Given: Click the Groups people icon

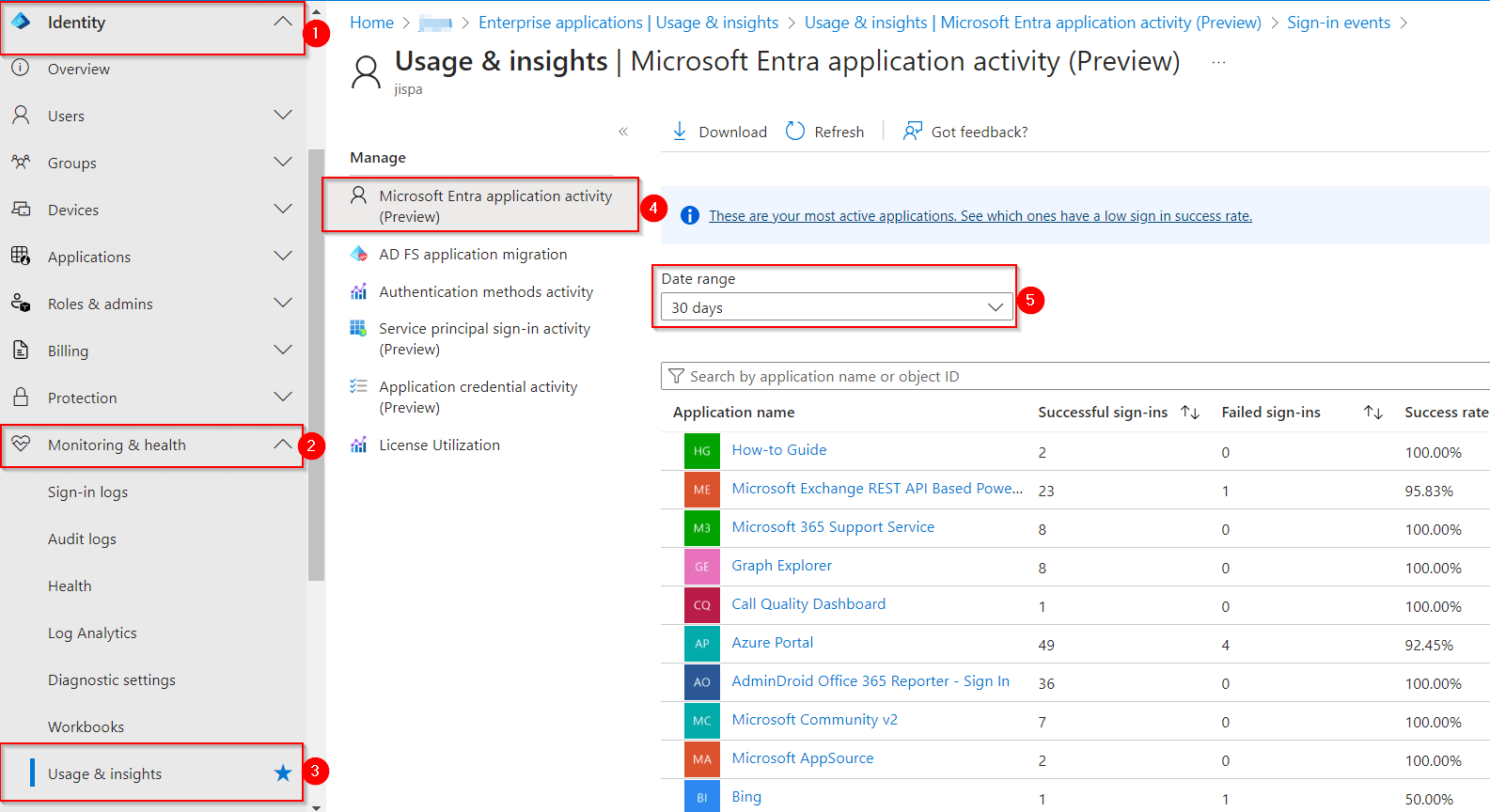Looking at the screenshot, I should (21, 163).
